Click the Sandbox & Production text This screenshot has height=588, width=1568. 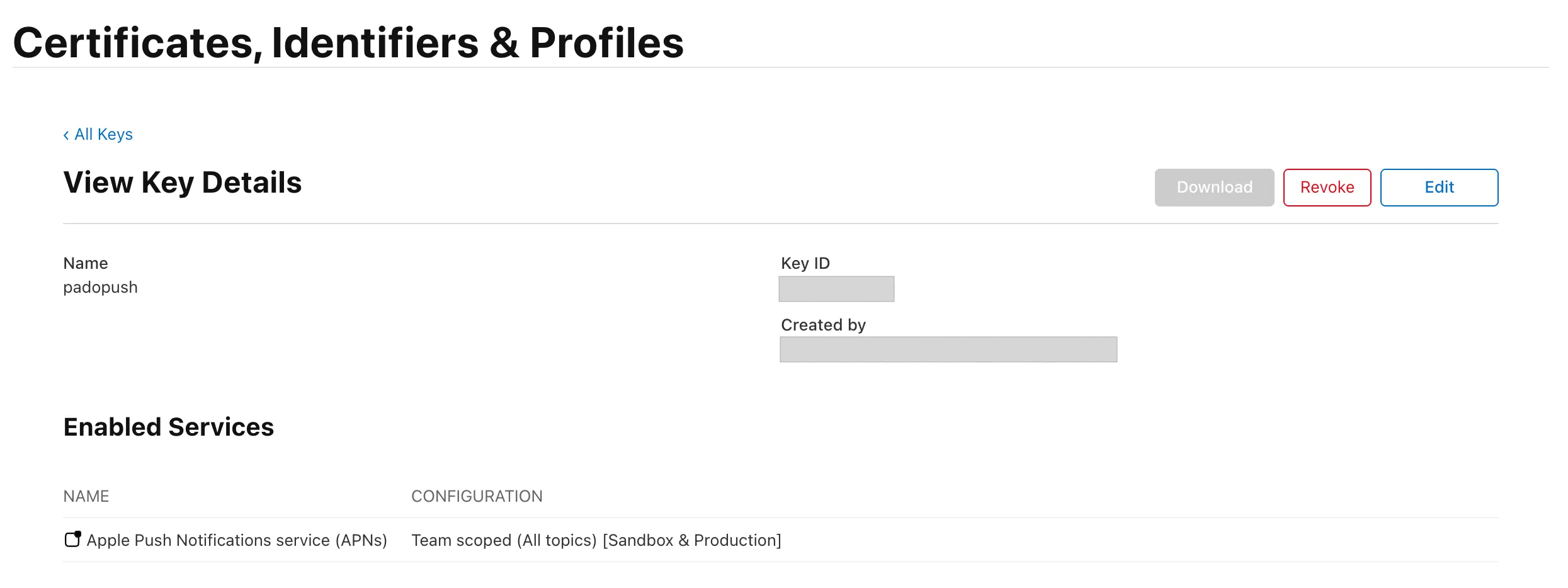(691, 540)
